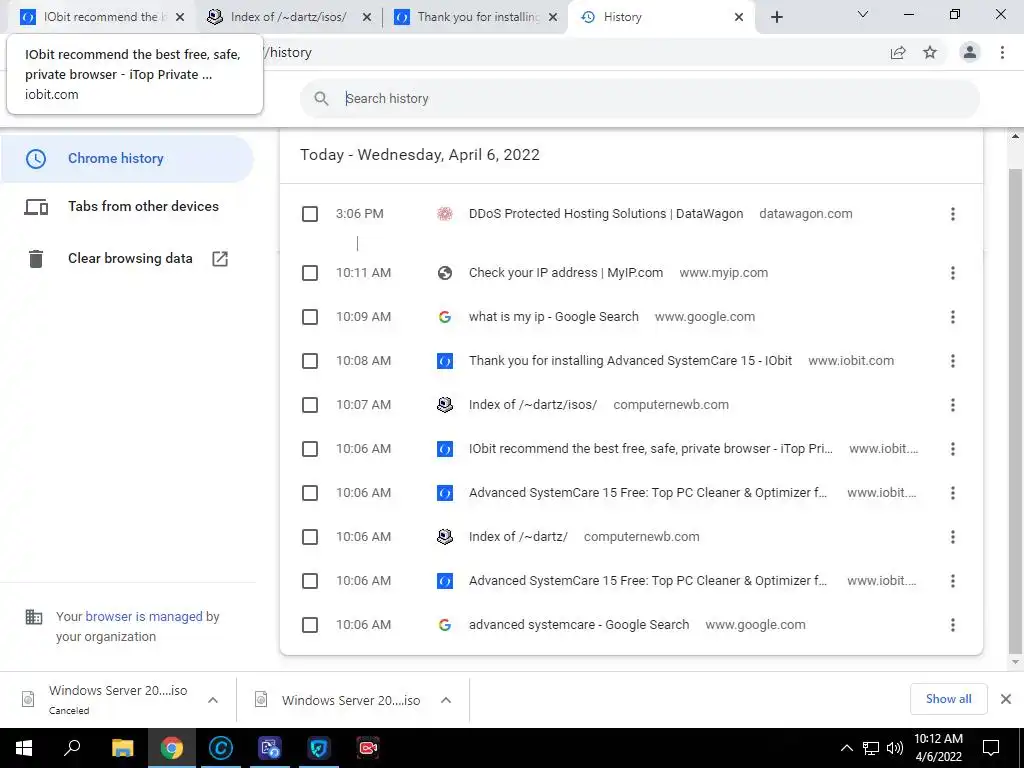The image size is (1024, 768).
Task: Check the IObit recommend best browser entry
Action: 310,449
